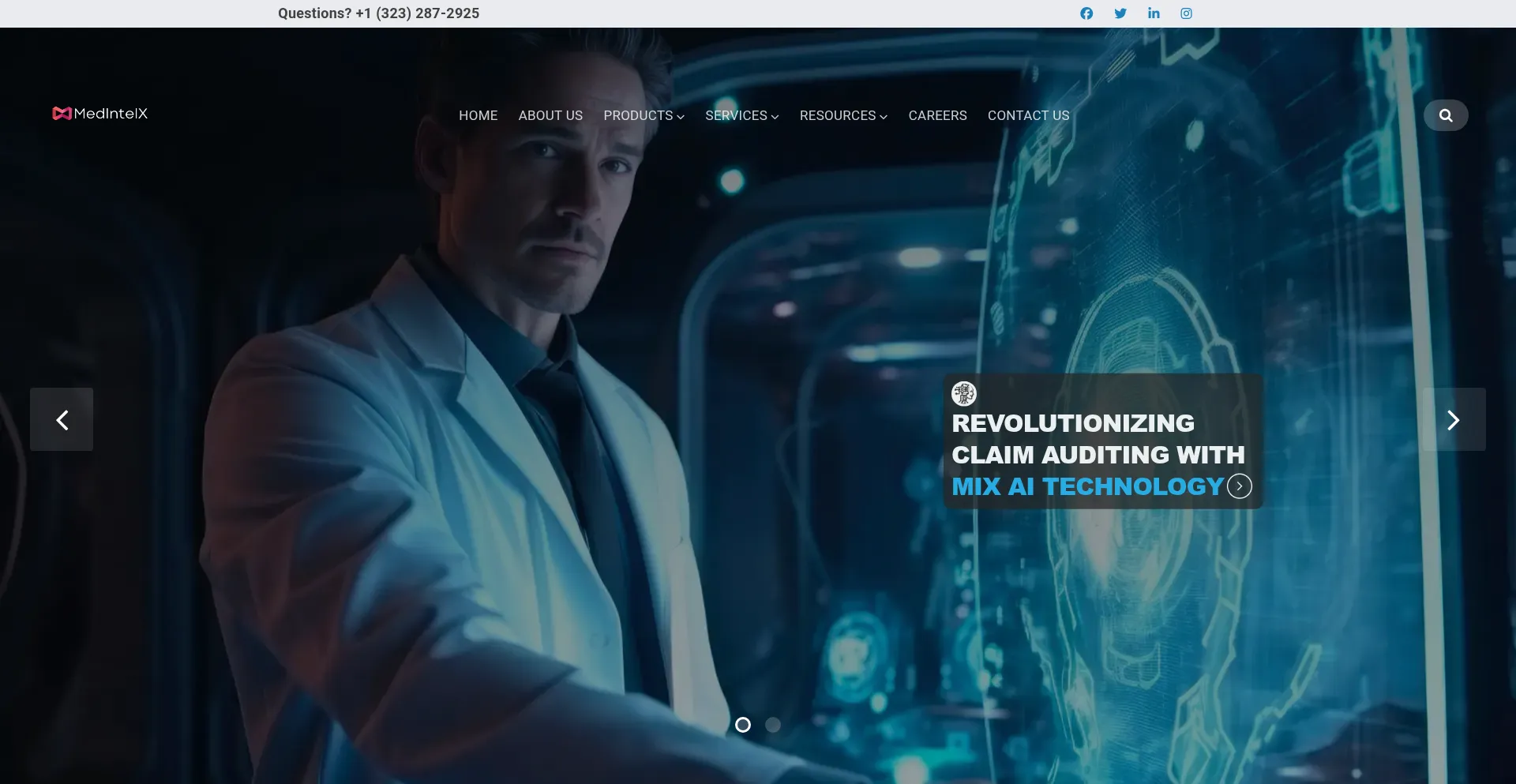This screenshot has width=1516, height=784.
Task: Call the Questions phone number
Action: (x=418, y=13)
